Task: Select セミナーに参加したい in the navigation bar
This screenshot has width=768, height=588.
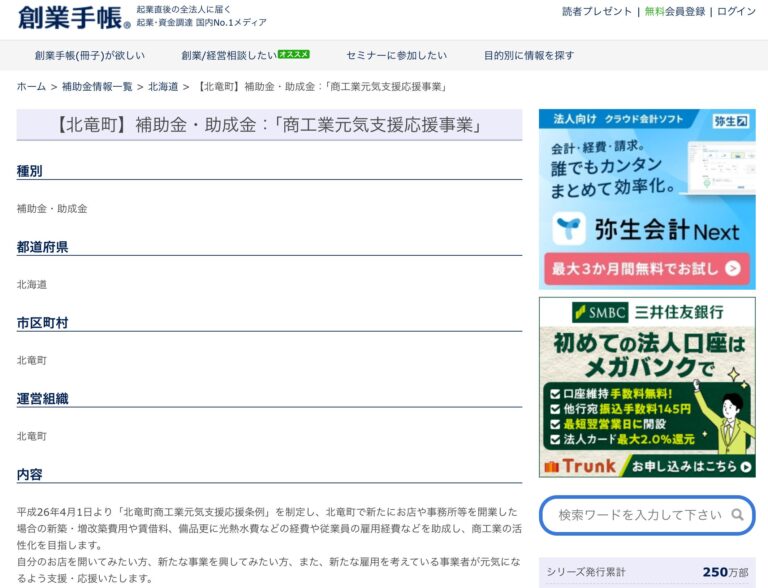Action: pos(396,56)
